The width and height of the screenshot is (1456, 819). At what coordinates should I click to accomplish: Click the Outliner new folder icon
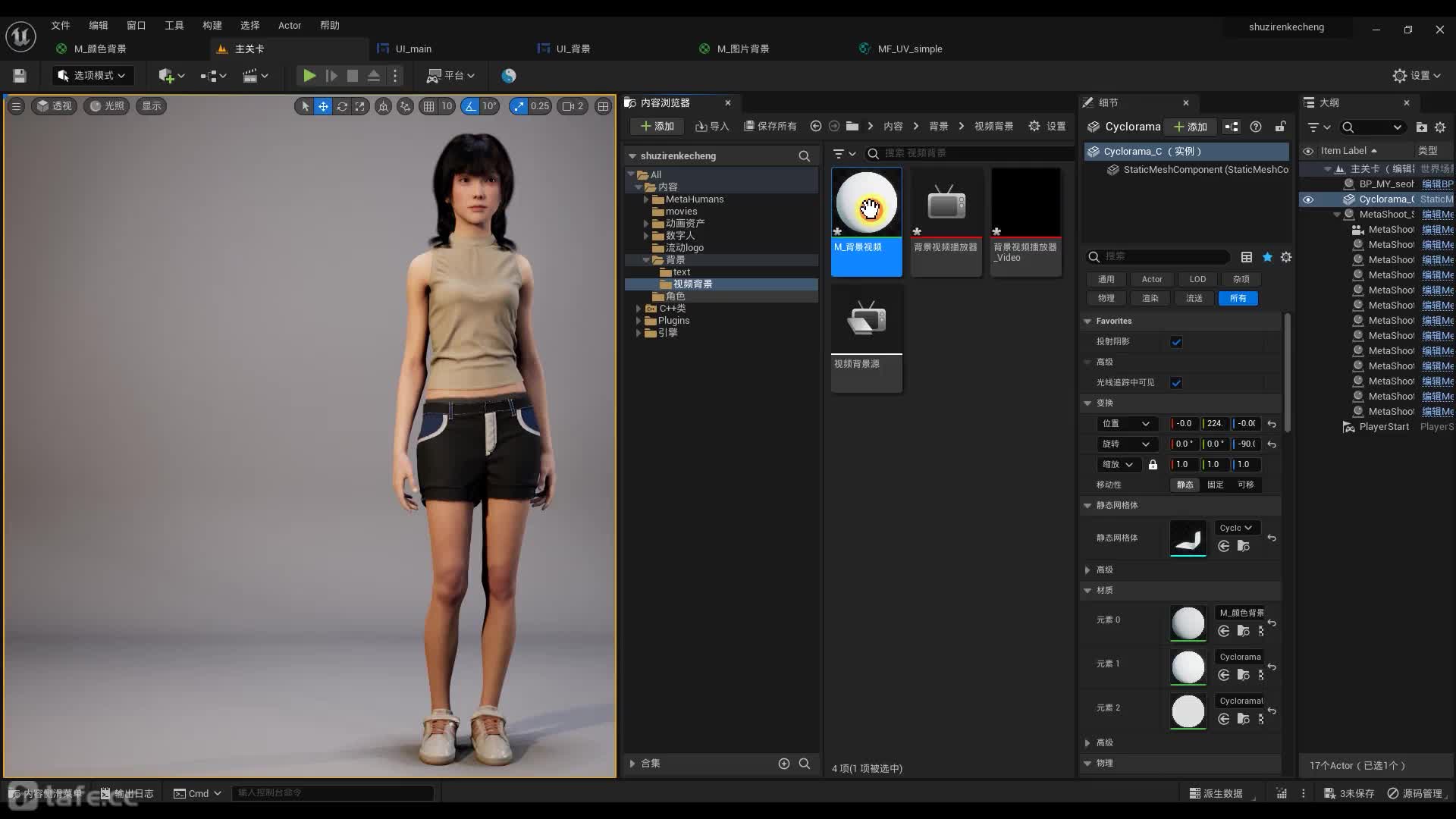[x=1421, y=127]
